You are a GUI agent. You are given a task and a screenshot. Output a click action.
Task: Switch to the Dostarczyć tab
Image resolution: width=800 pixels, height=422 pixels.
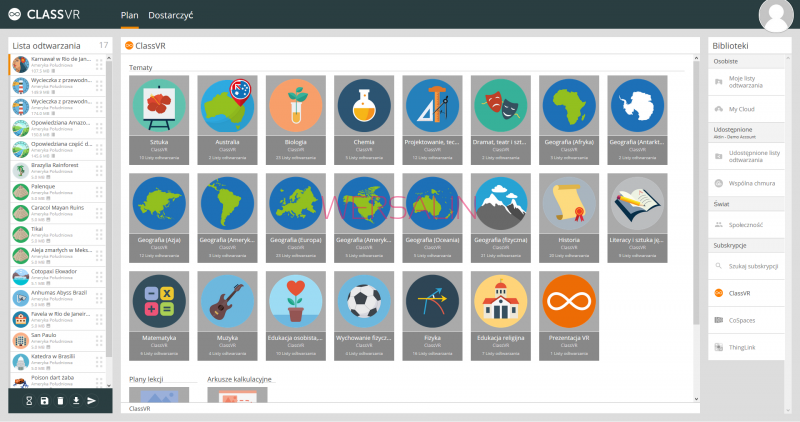[x=171, y=17]
